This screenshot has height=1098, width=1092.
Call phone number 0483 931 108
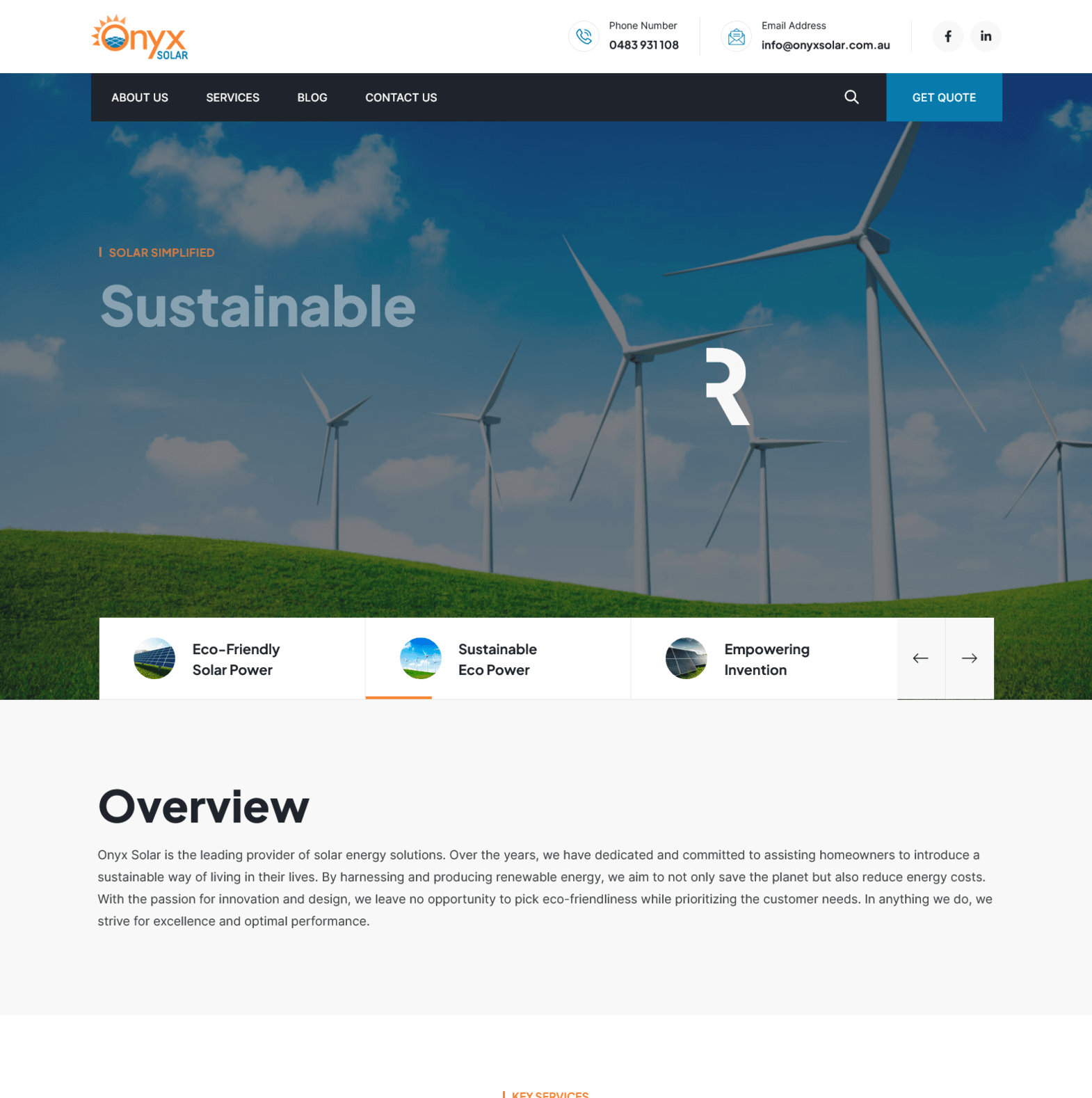tap(643, 45)
